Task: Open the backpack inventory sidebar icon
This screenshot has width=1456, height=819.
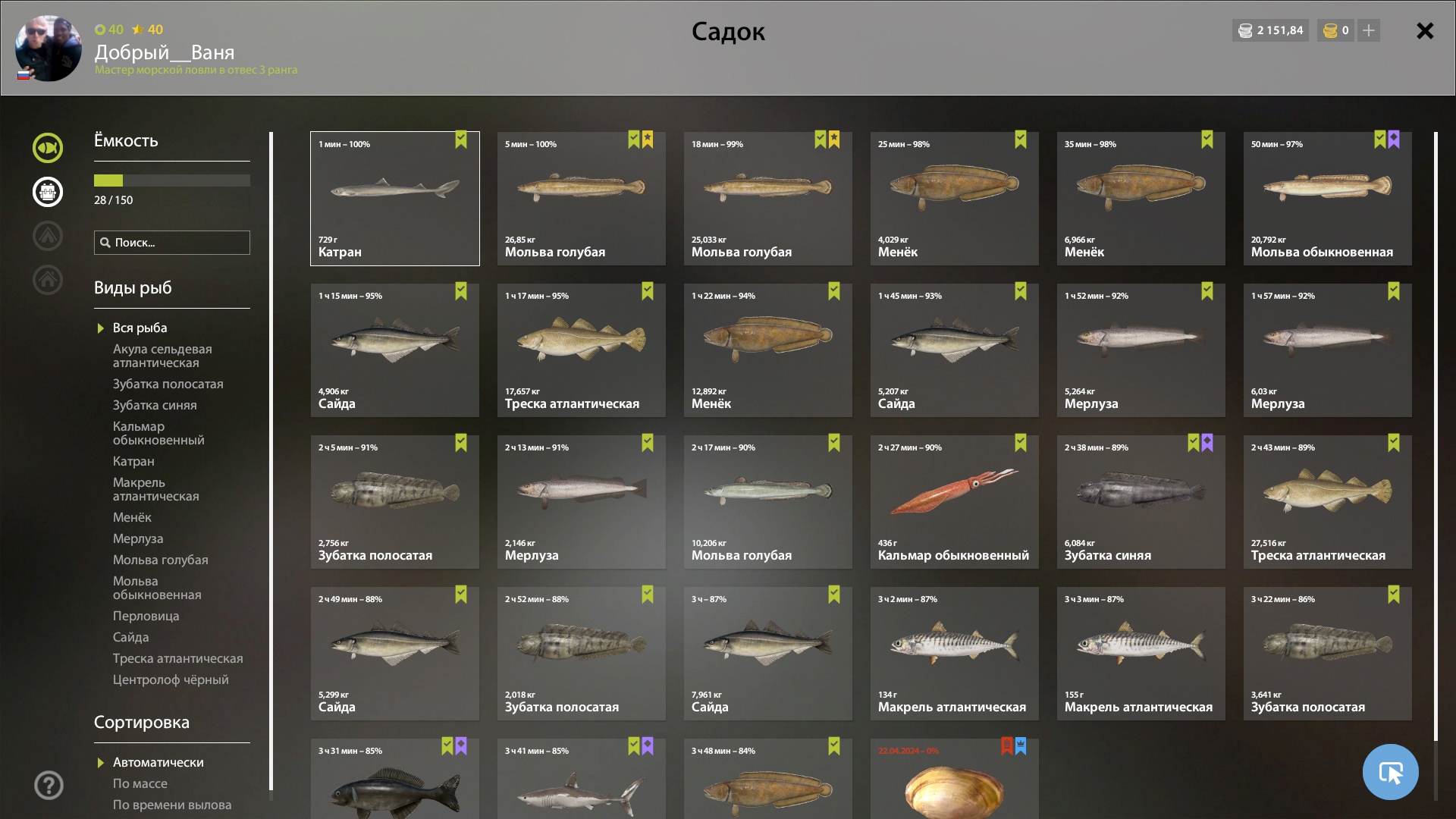Action: point(48,192)
